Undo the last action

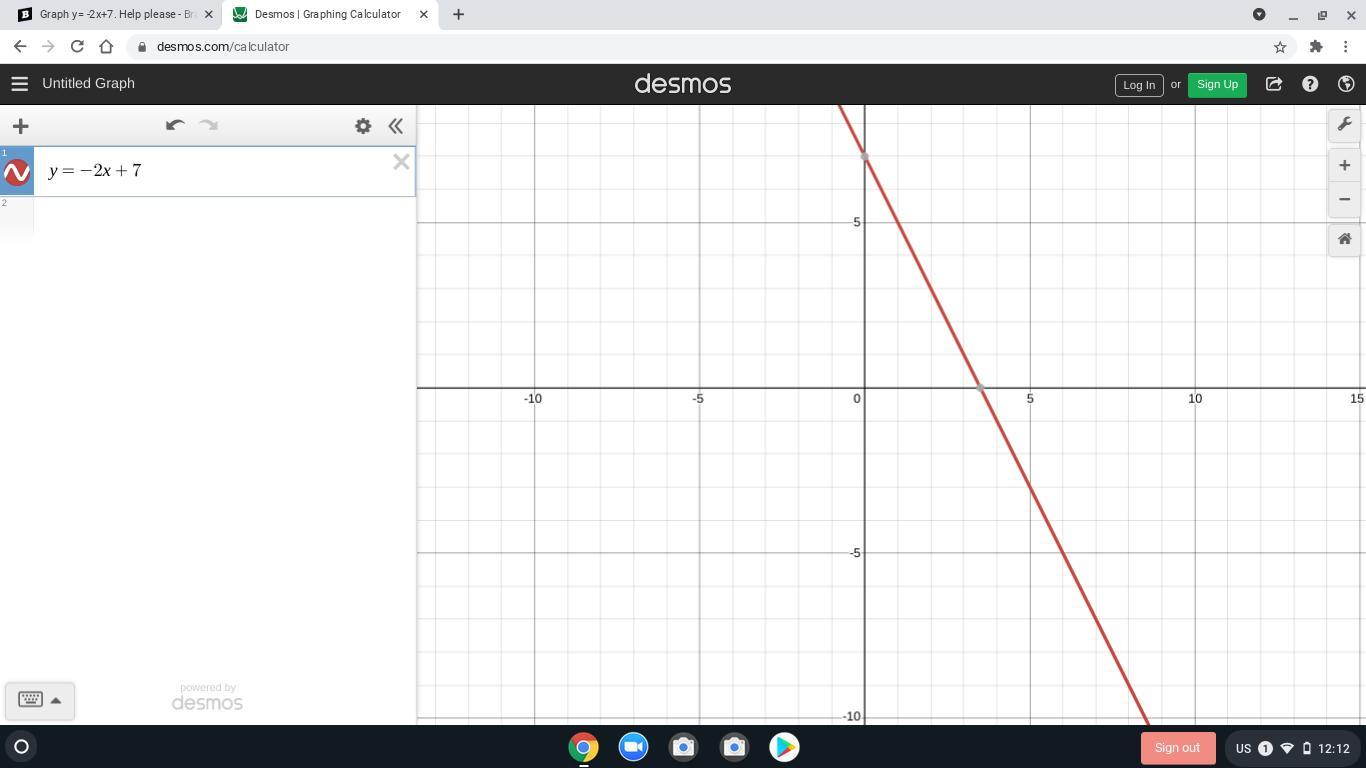[x=175, y=125]
